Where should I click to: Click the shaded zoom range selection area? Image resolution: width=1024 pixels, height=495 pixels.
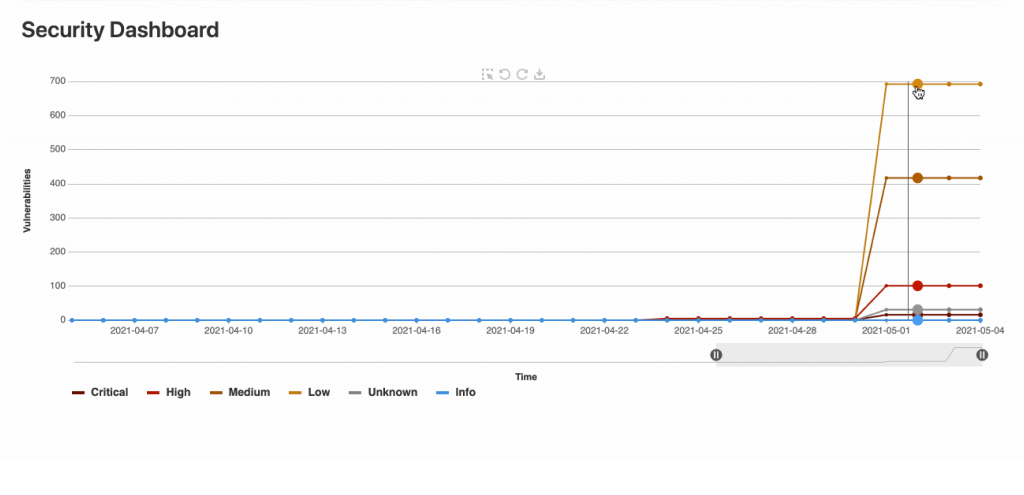[849, 355]
